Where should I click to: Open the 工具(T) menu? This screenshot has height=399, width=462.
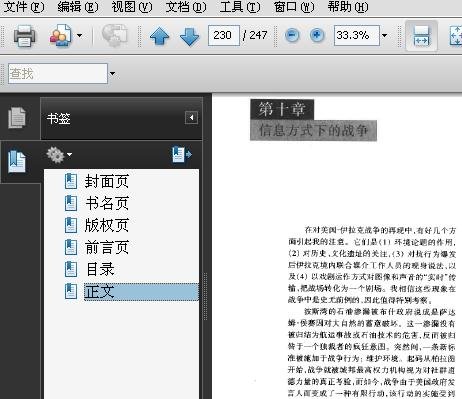[x=240, y=7]
